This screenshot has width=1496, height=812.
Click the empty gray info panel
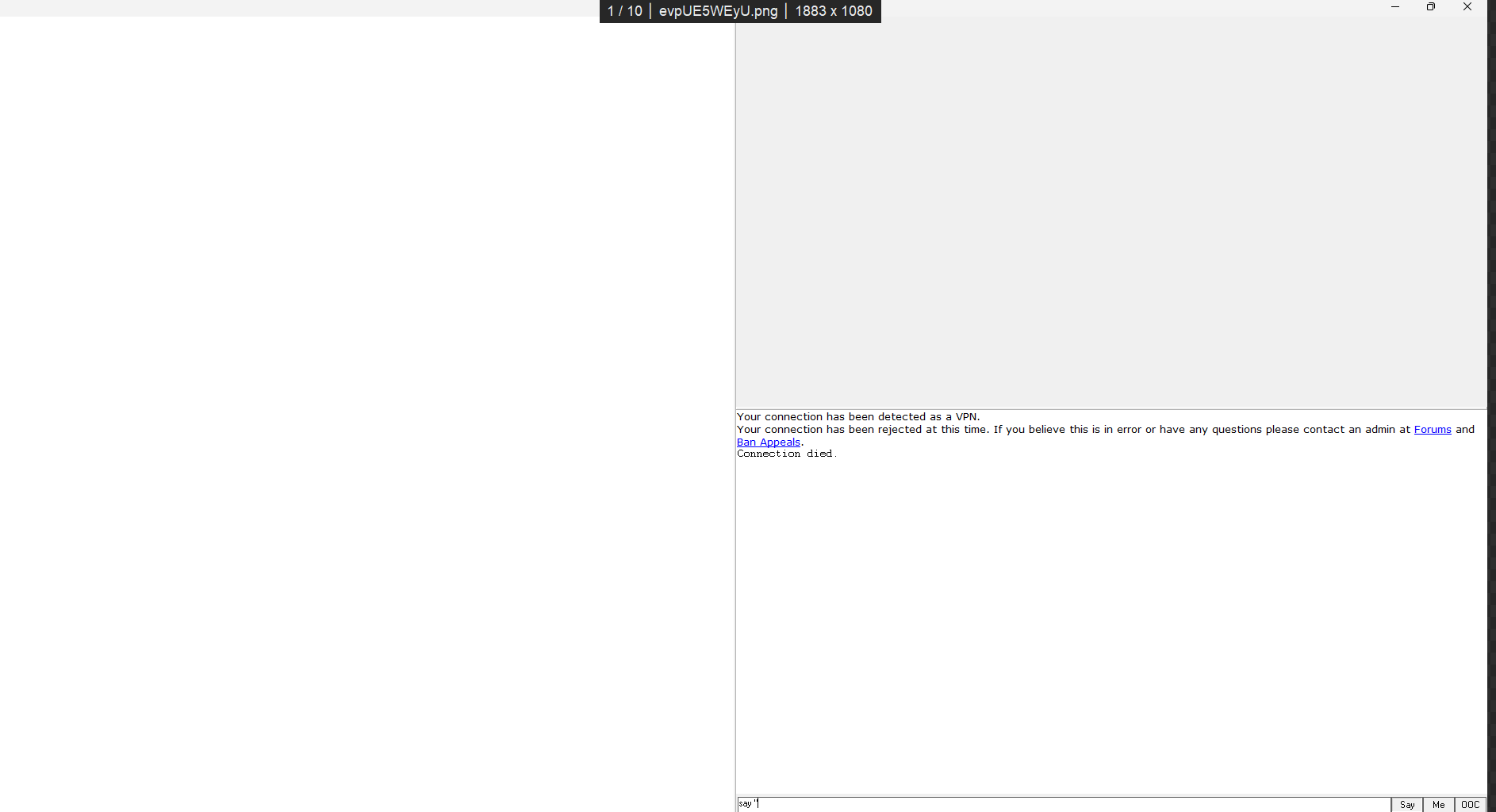[1110, 214]
